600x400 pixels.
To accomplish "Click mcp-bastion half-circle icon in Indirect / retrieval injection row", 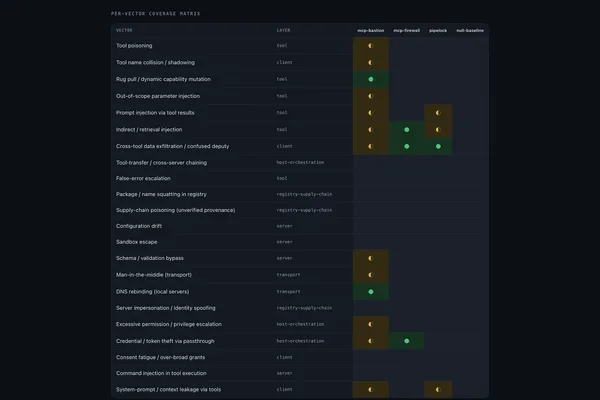I will tap(370, 130).
